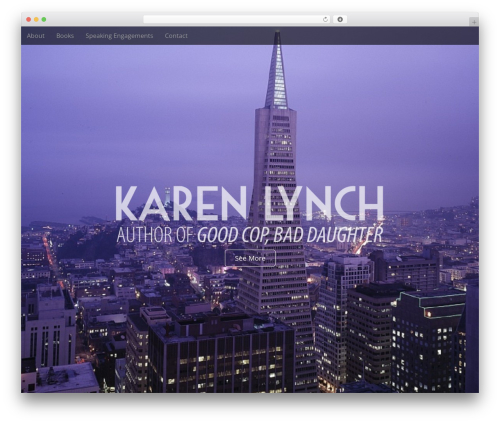The height and width of the screenshot is (423, 500).
Task: Add a new tab with plus icon
Action: point(474,22)
